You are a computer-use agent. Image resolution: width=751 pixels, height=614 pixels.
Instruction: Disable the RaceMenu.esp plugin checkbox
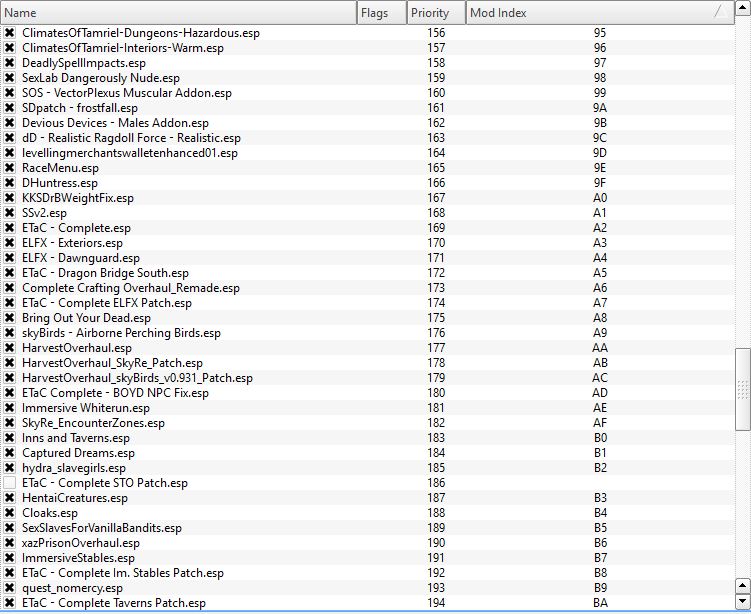(x=10, y=168)
